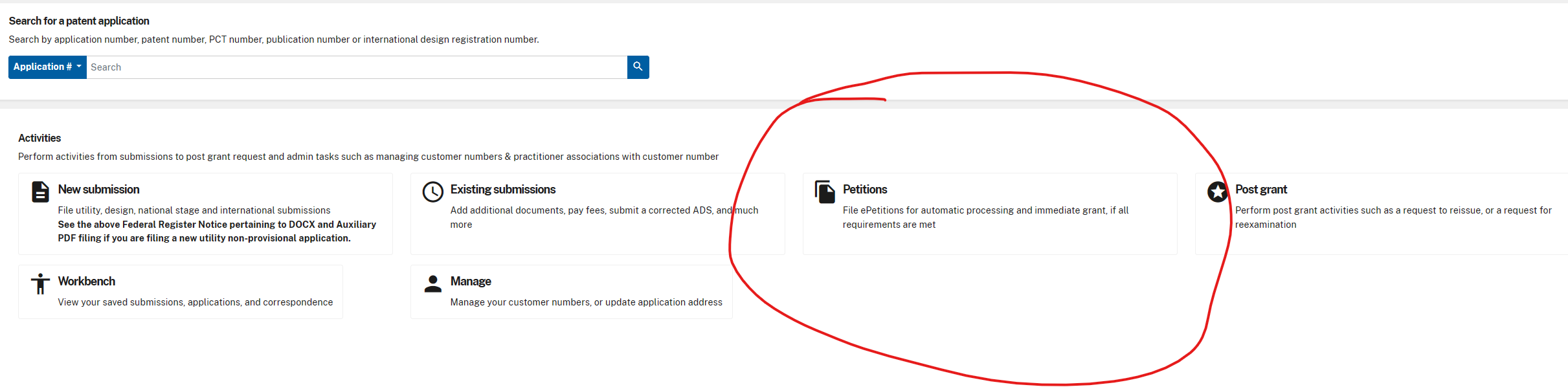Click the Workbench figure icon

click(x=40, y=284)
